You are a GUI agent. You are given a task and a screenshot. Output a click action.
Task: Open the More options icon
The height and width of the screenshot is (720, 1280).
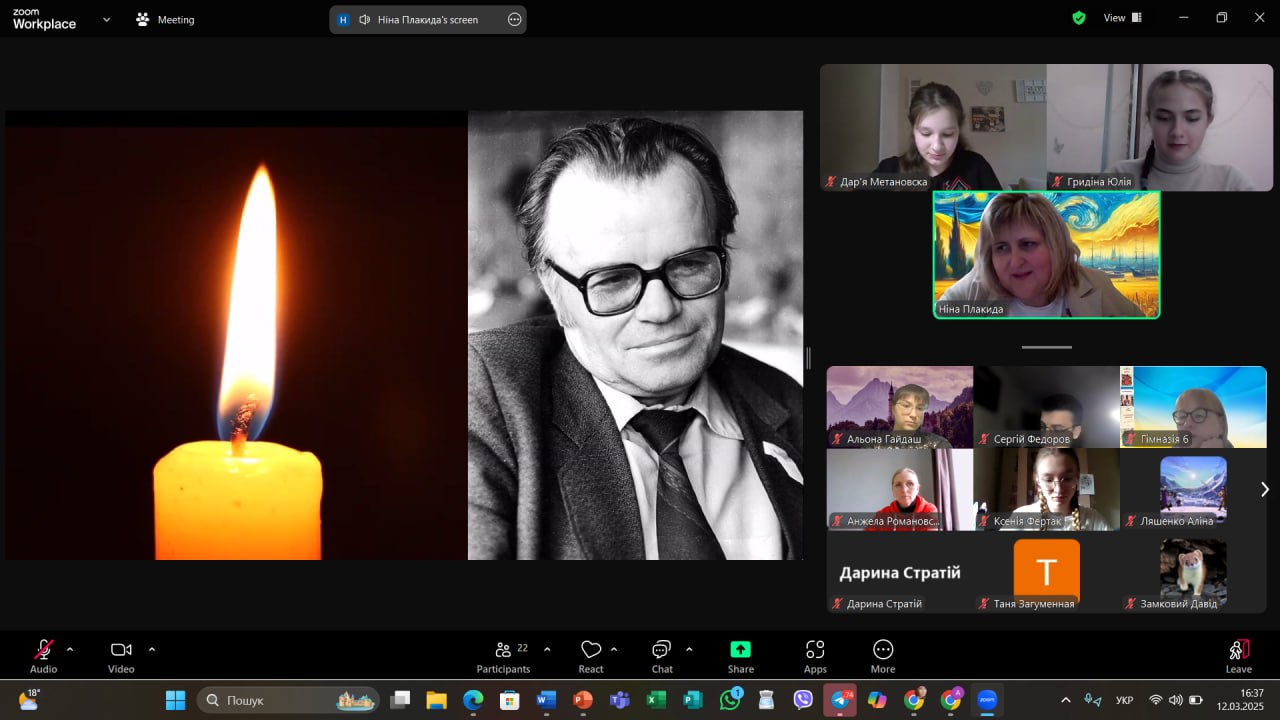[882, 650]
